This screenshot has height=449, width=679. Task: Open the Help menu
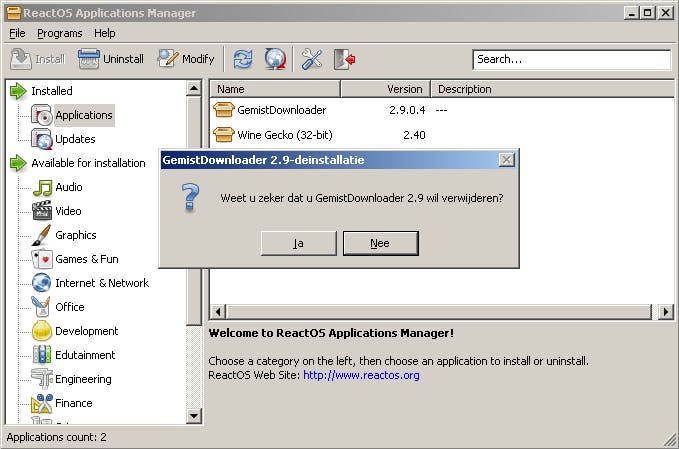point(104,33)
